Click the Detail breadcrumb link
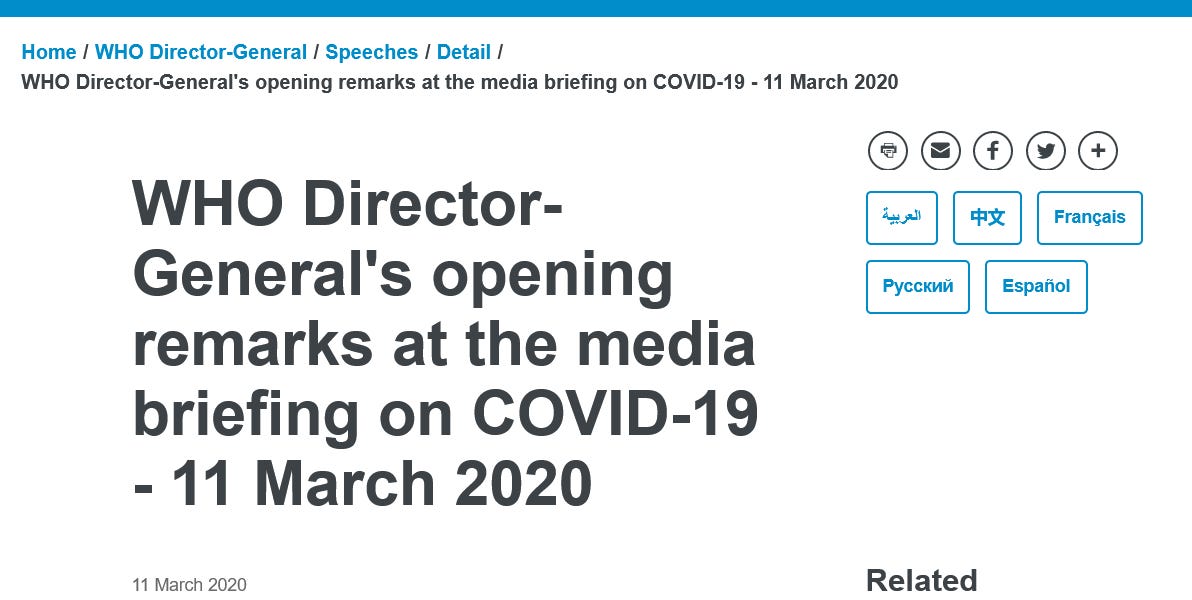This screenshot has height=600, width=1192. click(463, 52)
